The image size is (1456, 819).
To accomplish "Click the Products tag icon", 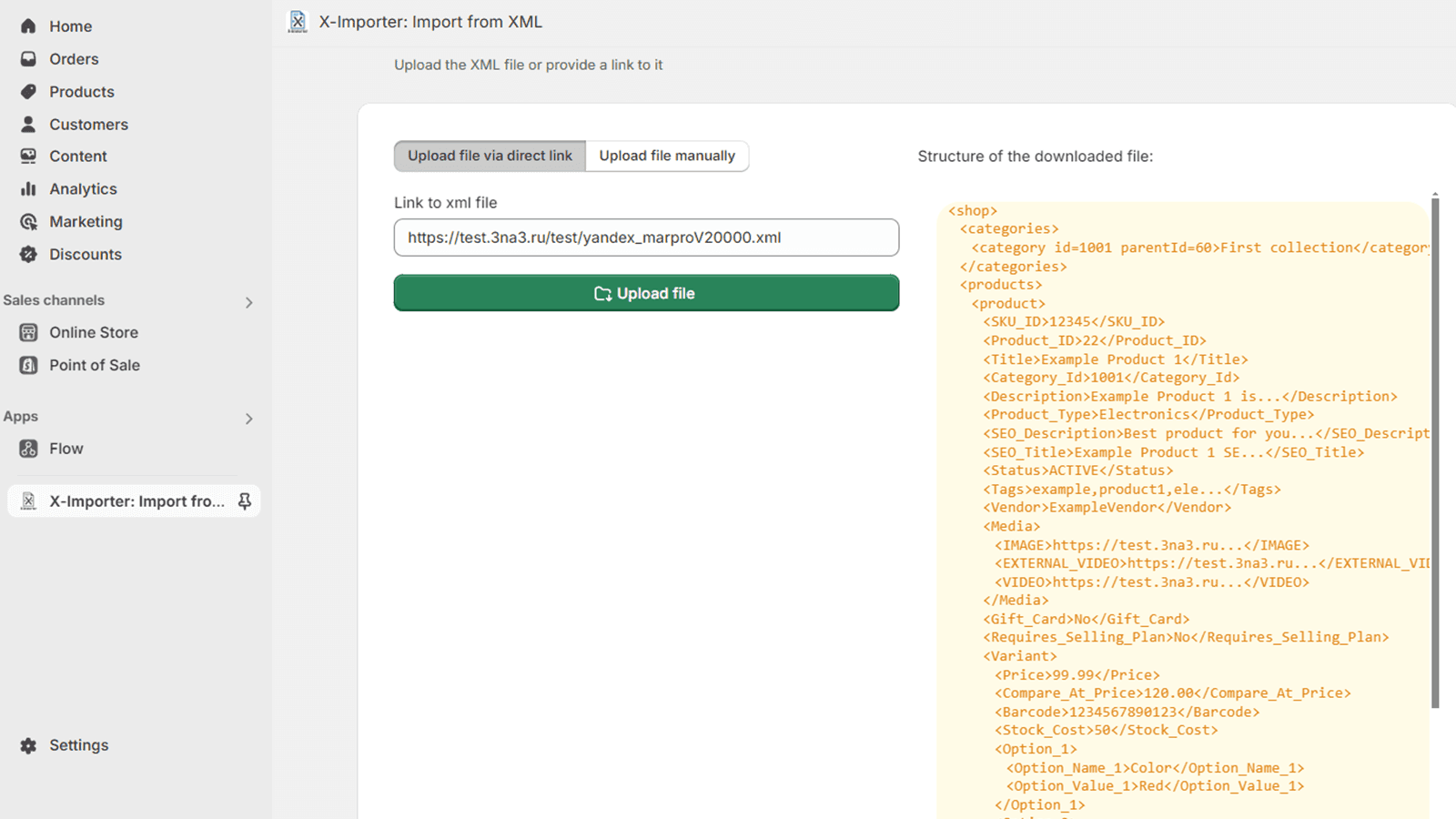I will [x=28, y=92].
